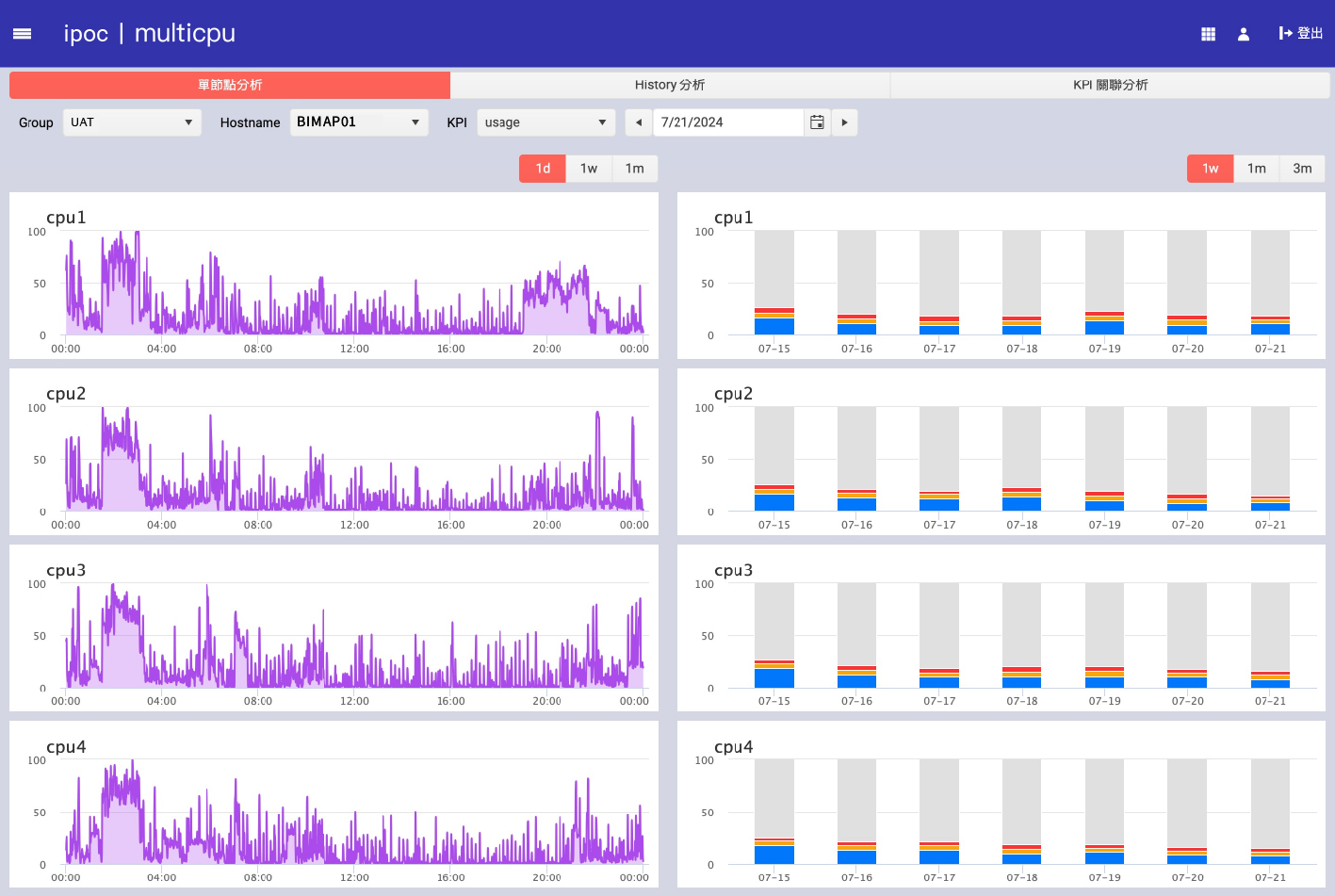Image resolution: width=1335 pixels, height=896 pixels.
Task: Switch to 單節點分析 tab
Action: pyautogui.click(x=230, y=85)
